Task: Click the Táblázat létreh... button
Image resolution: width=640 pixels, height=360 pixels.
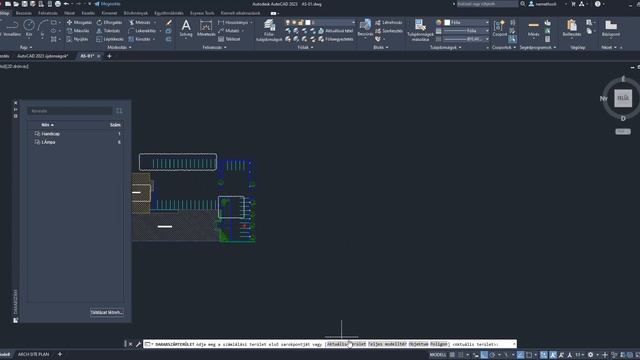Action: pos(107,312)
